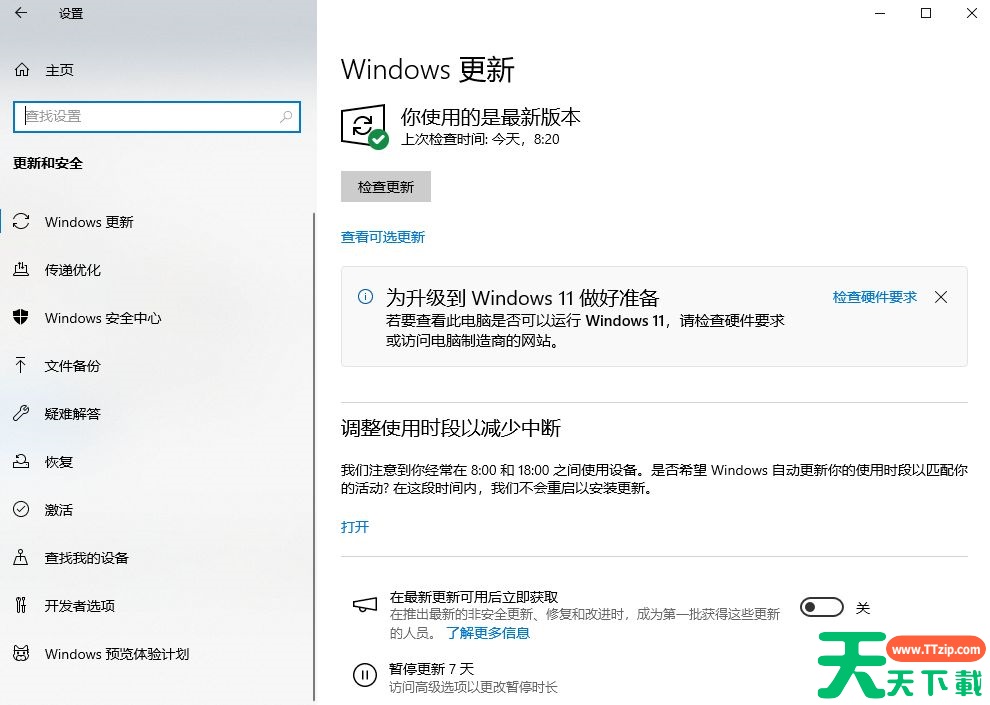990x705 pixels.
Task: Click the 检查更新 button
Action: [x=386, y=186]
